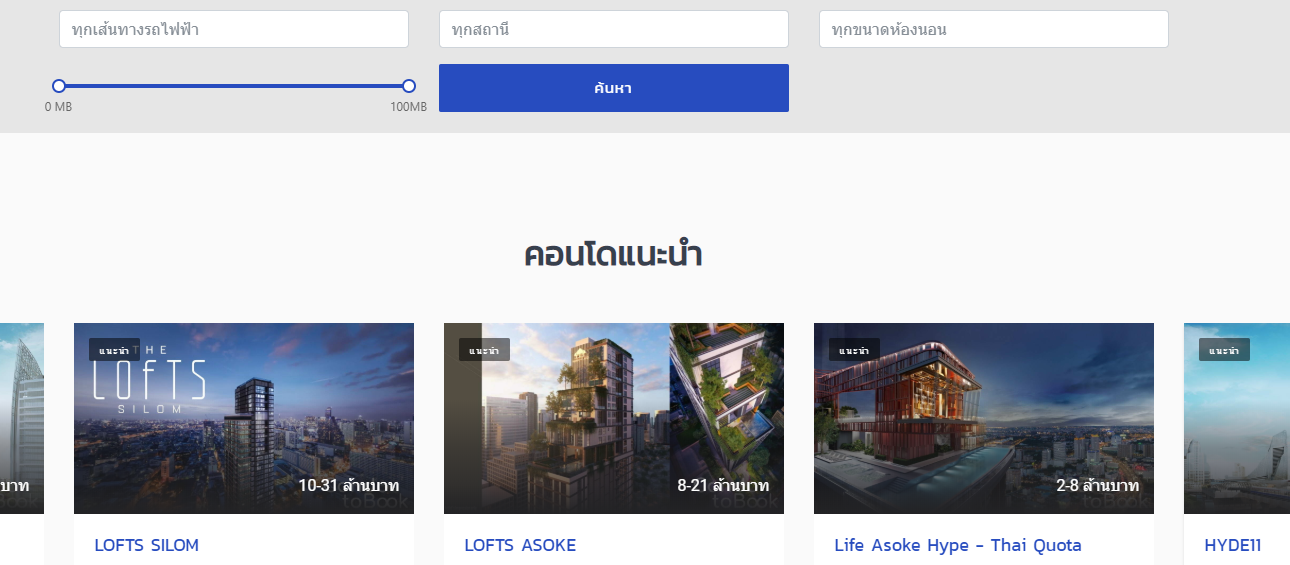
Task: Click the 0 MB slider value label
Action: (x=58, y=107)
